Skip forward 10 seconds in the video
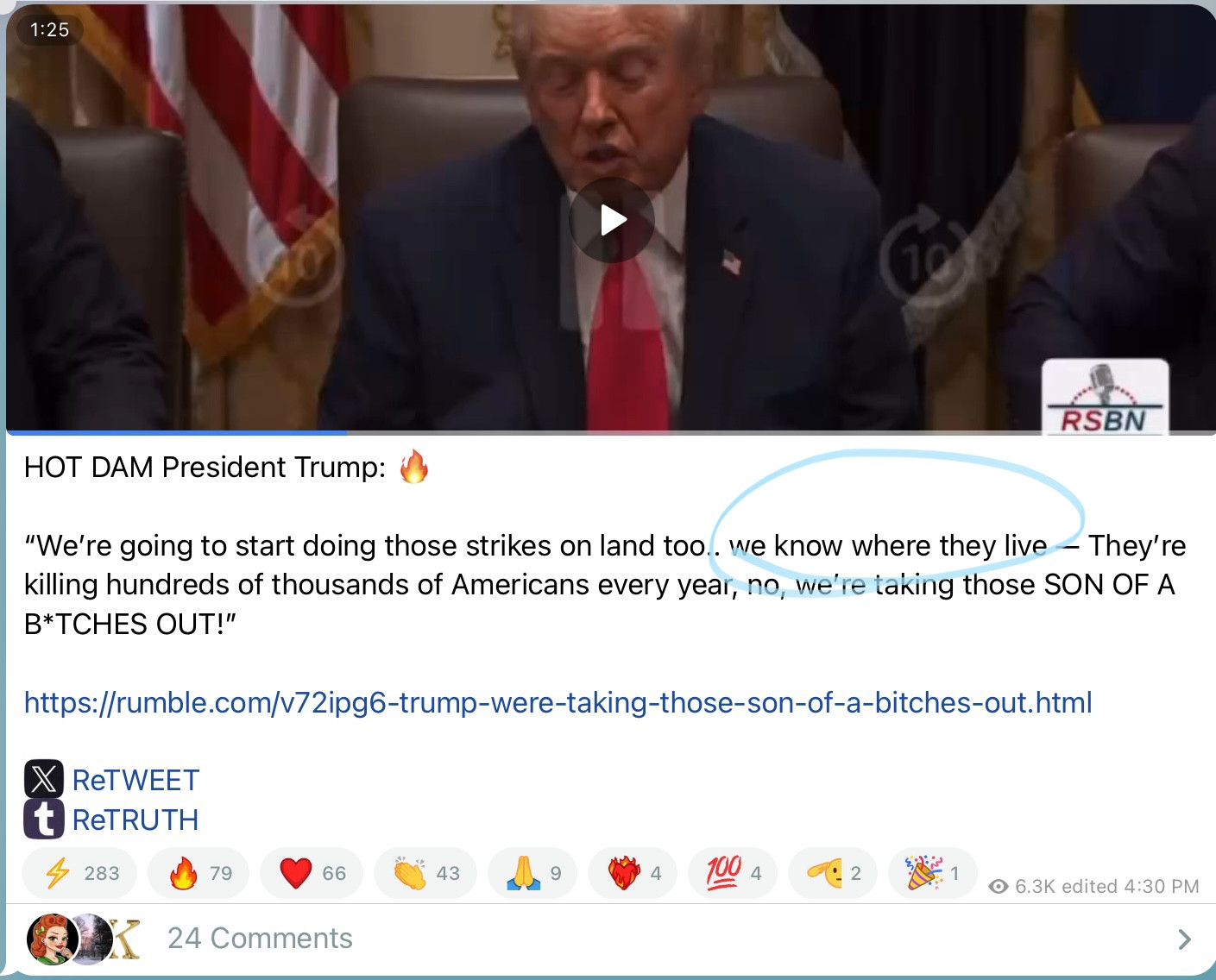Viewport: 1216px width, 980px height. 922,257
